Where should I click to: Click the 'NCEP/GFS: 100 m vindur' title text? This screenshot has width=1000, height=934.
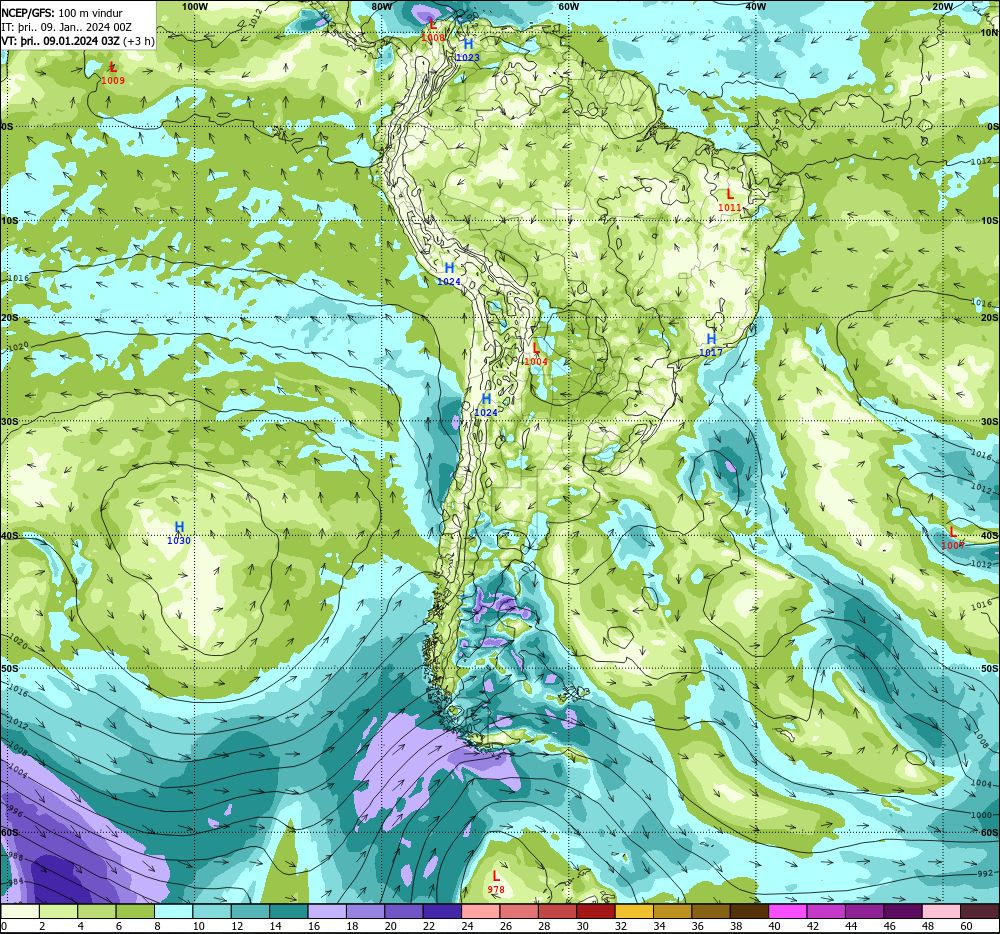62,13
